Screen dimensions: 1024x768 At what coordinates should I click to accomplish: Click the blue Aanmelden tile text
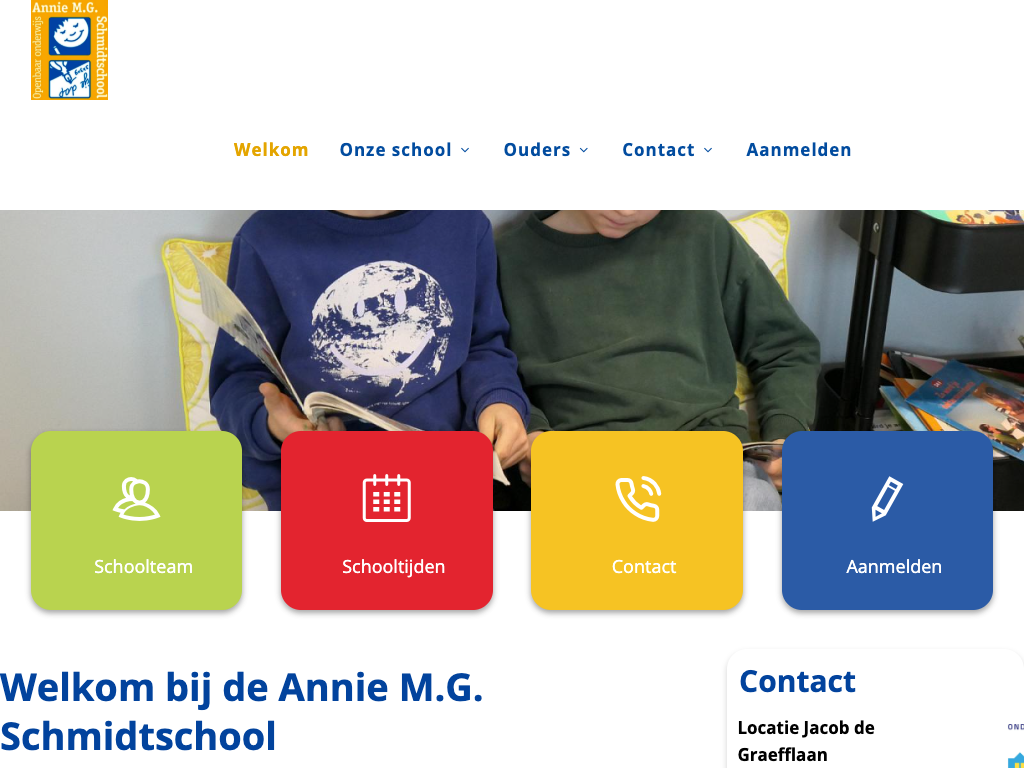click(x=893, y=566)
